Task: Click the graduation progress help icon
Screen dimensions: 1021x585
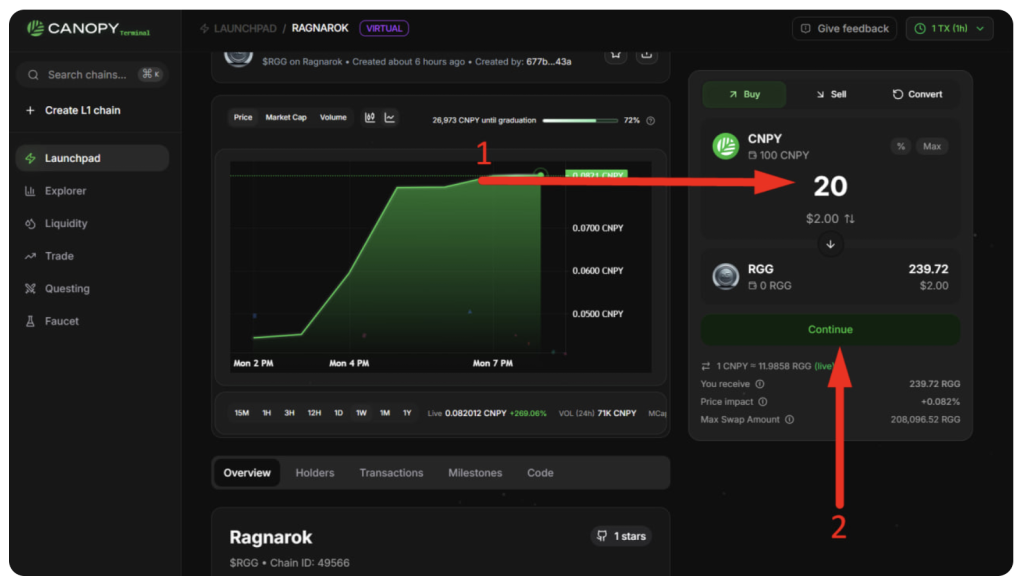Action: [x=651, y=120]
